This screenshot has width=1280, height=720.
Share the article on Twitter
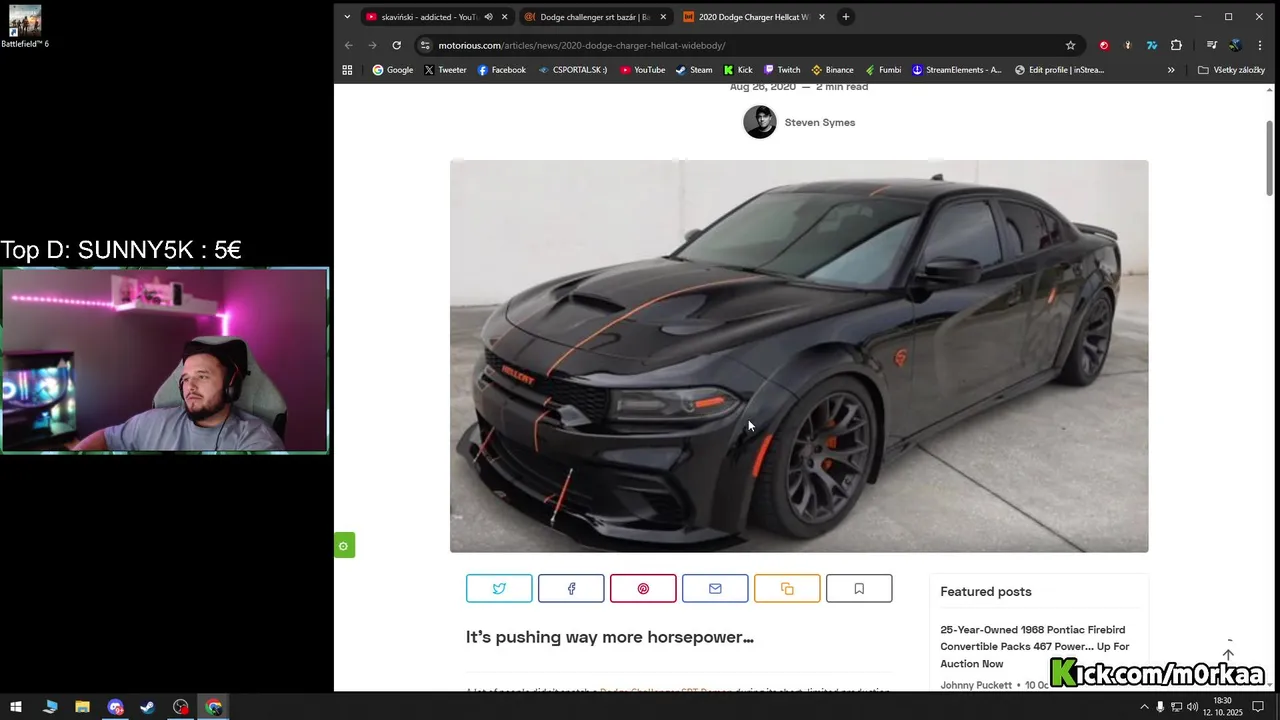click(499, 589)
